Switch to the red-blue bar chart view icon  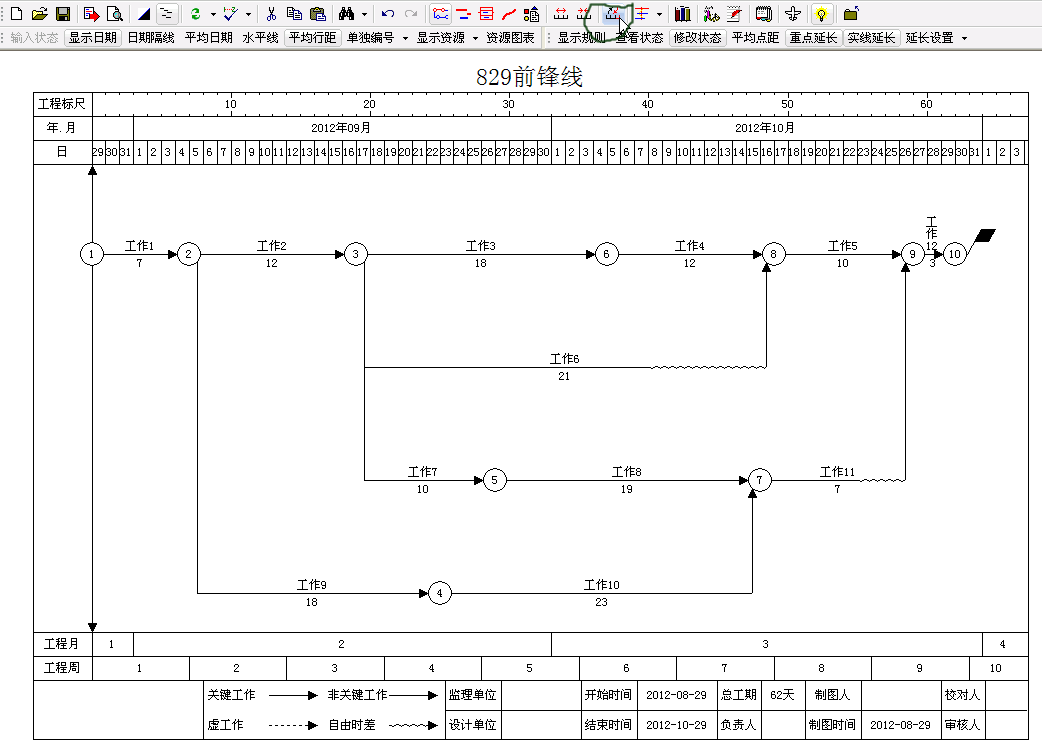463,13
